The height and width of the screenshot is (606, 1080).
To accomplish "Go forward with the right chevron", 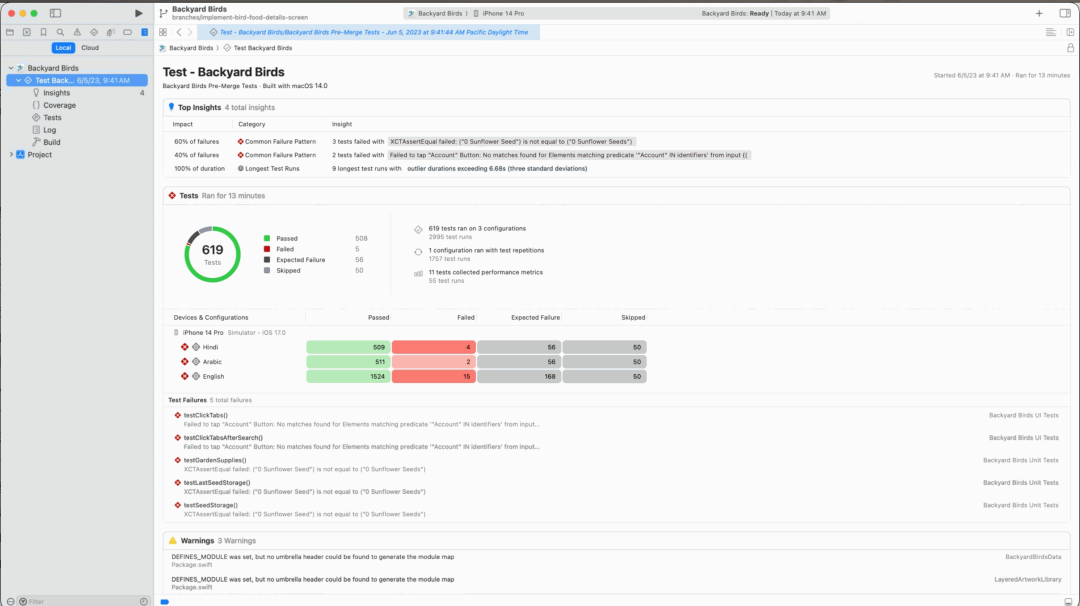I will click(190, 32).
